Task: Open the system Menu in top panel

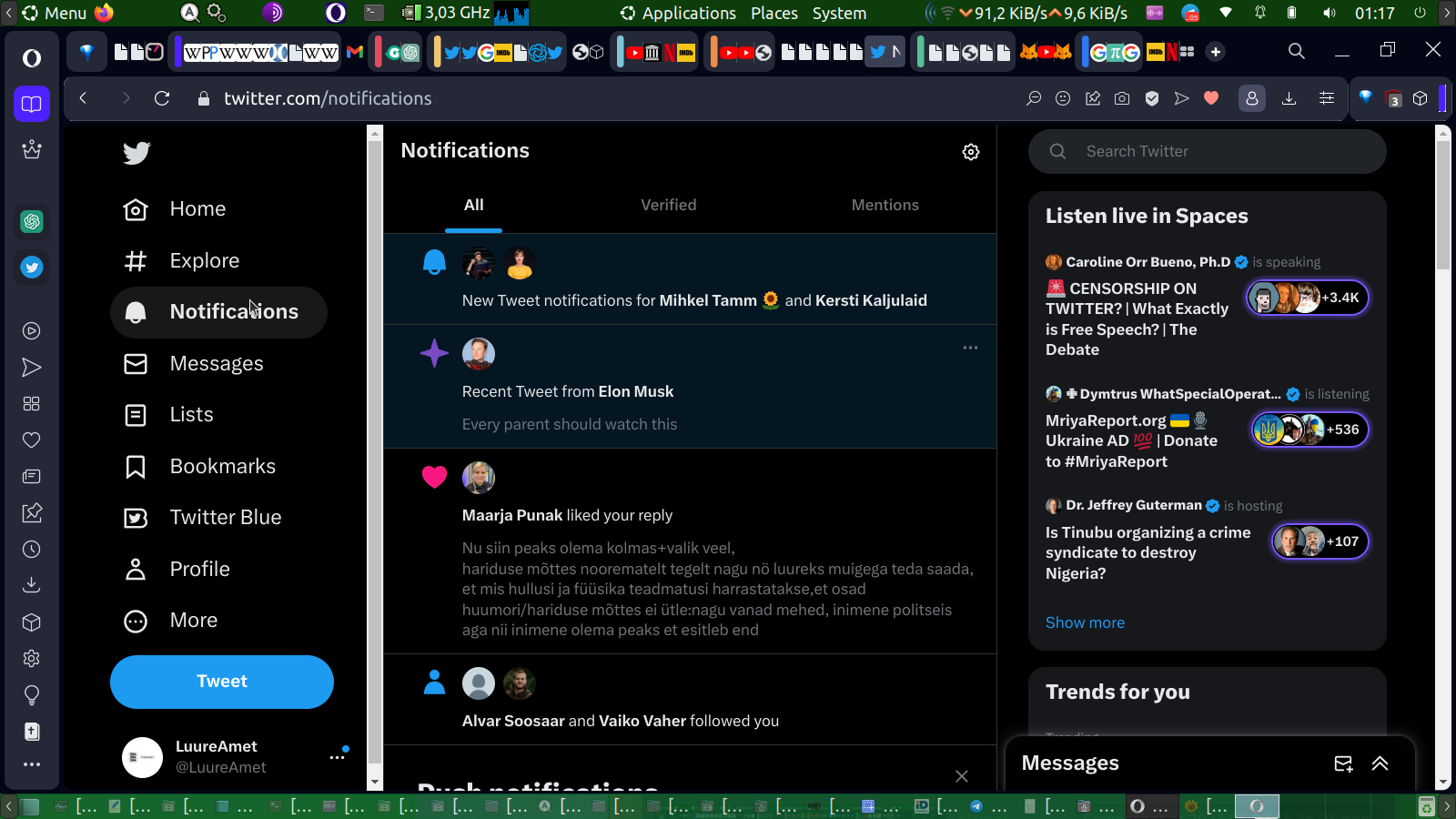Action: tap(55, 13)
